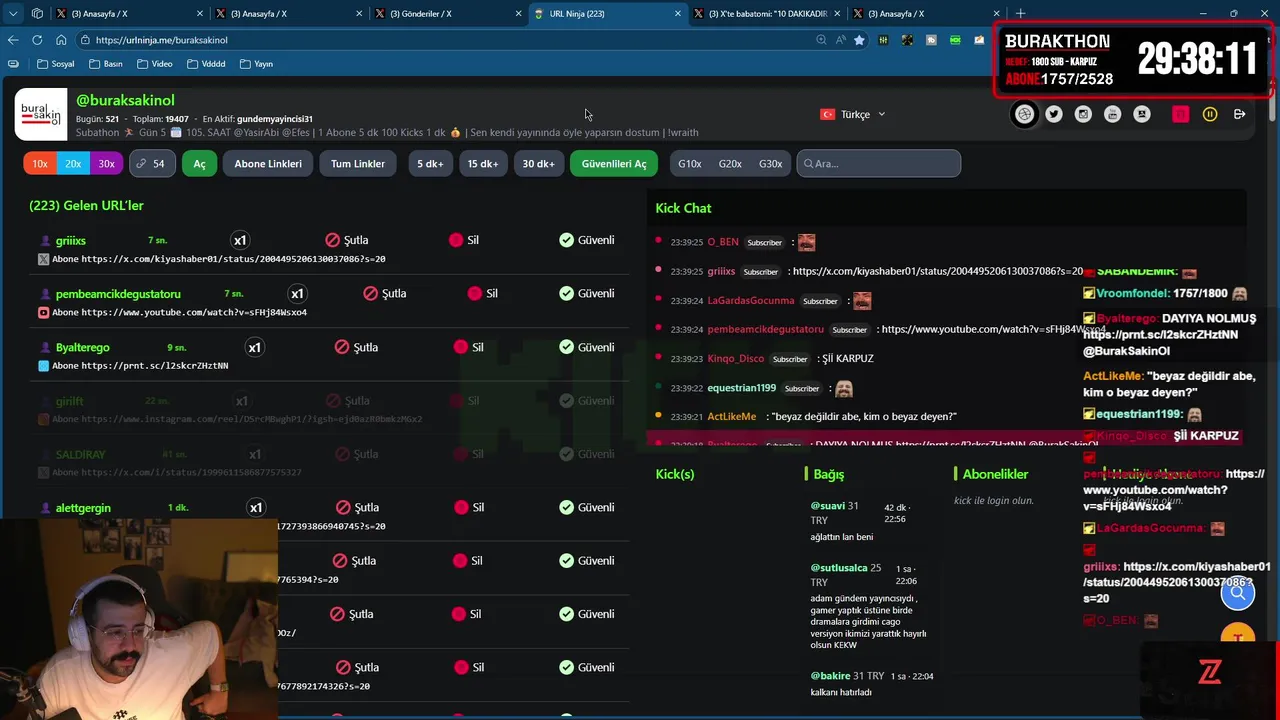This screenshot has width=1280, height=720.
Task: Mark griiixs link as Güvenli
Action: [587, 240]
